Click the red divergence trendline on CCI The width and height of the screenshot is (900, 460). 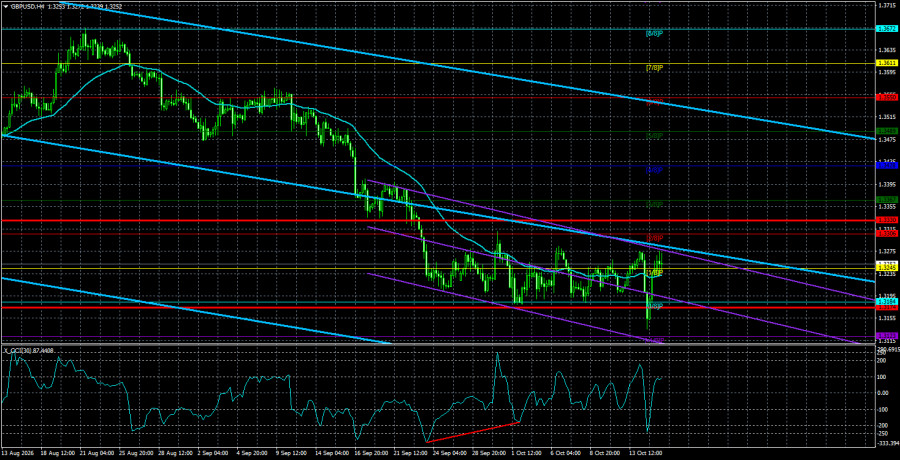[x=473, y=432]
